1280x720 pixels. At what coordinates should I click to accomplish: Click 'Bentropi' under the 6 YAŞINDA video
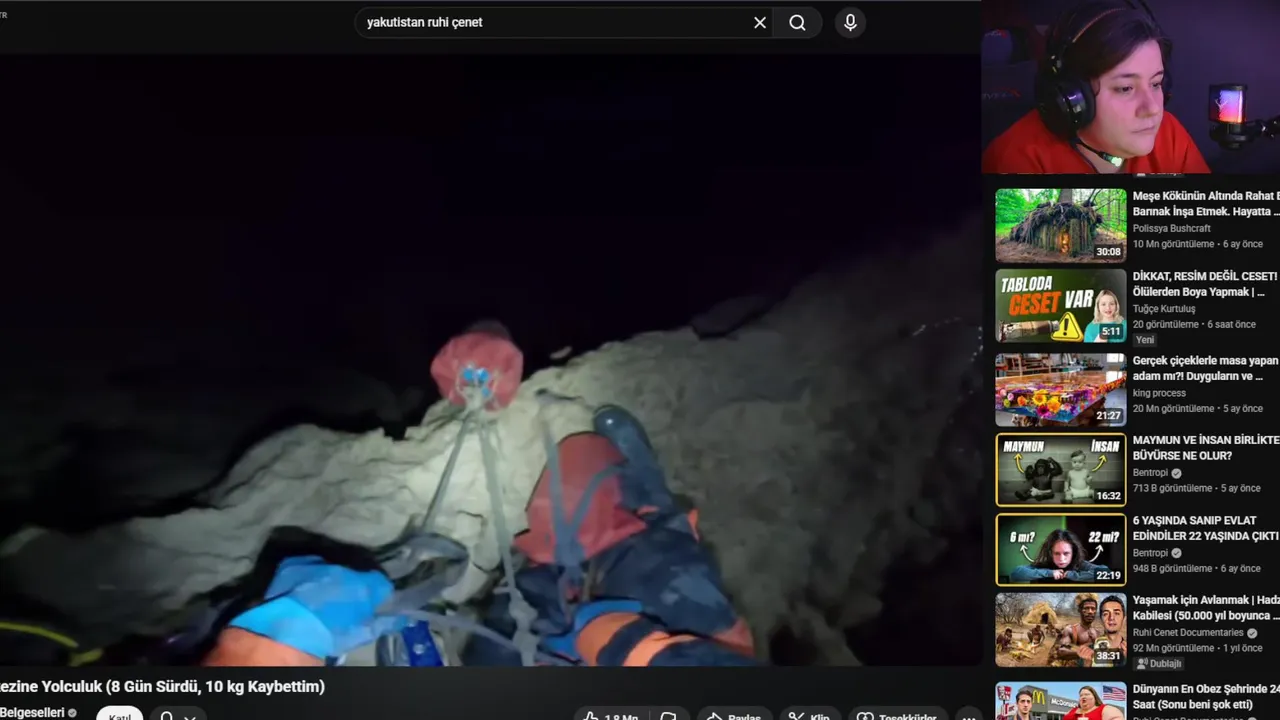click(1150, 553)
